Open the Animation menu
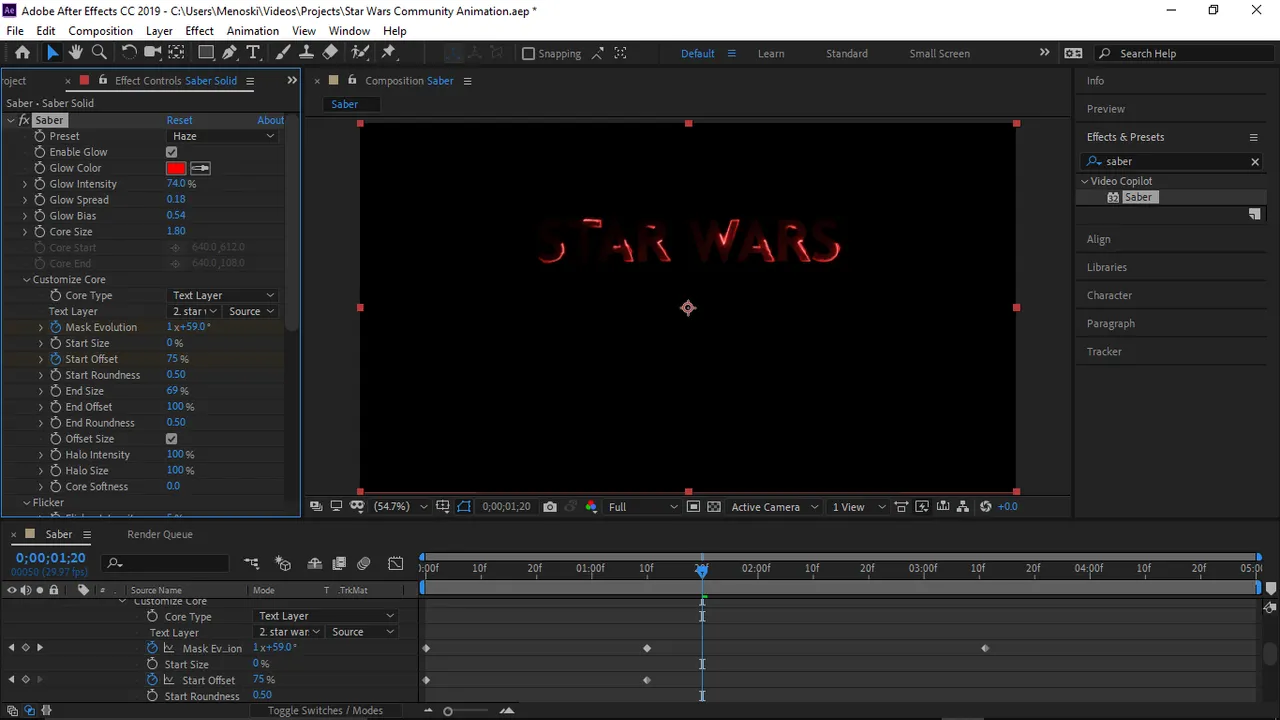1280x720 pixels. click(252, 31)
